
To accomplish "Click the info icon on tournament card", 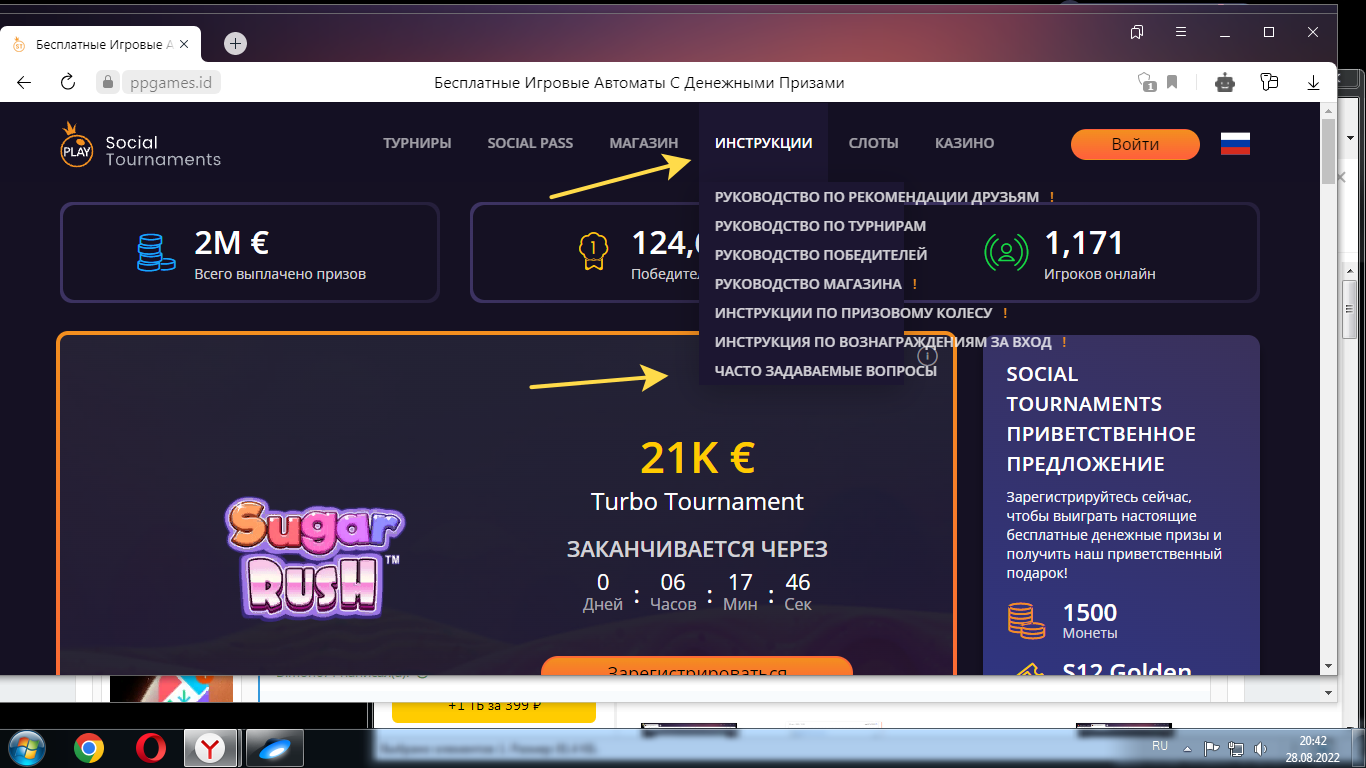I will coord(928,355).
